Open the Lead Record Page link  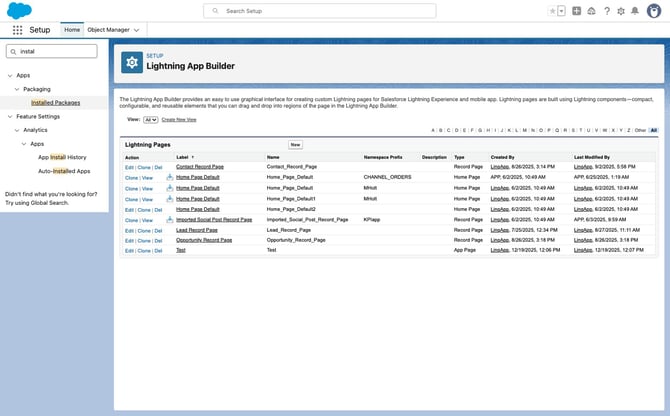pos(197,230)
